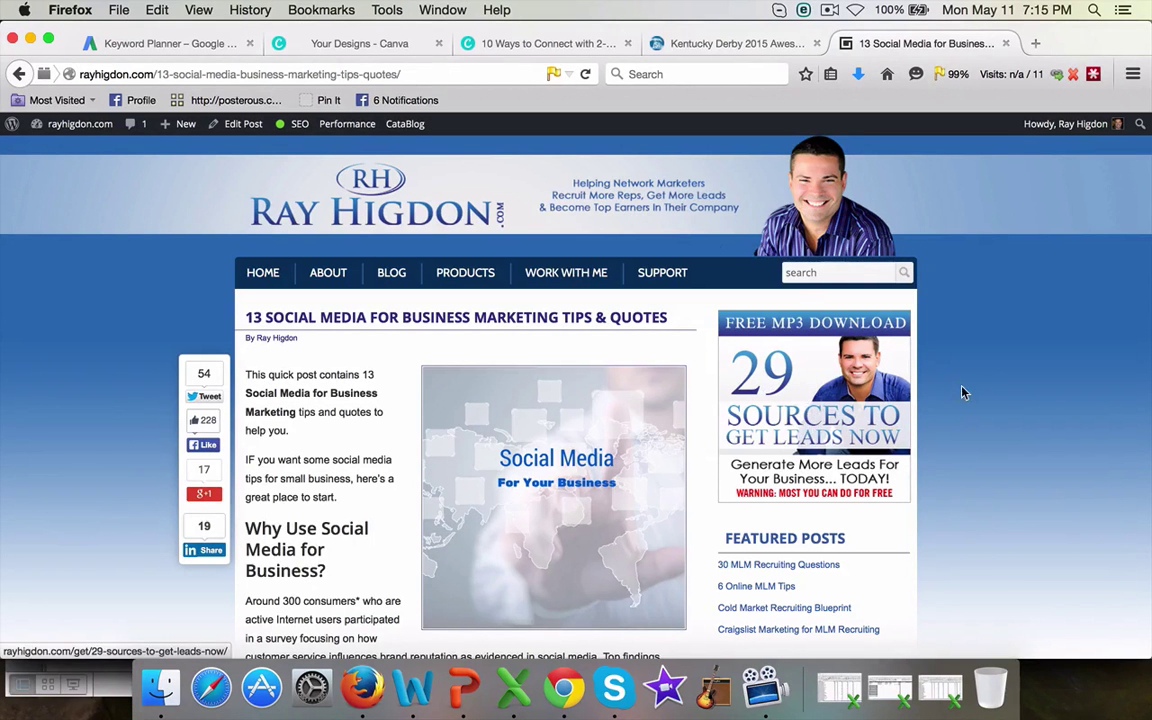Click the address bar URL
1152x720 pixels.
(240, 74)
